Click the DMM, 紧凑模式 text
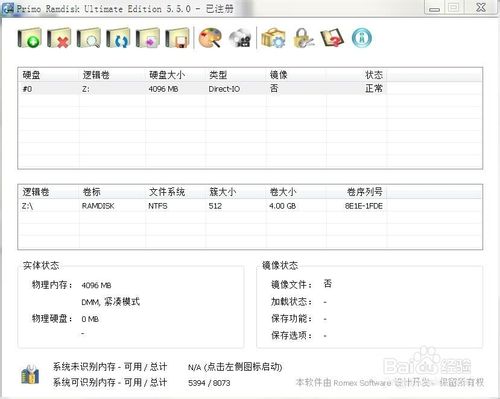 [111, 302]
